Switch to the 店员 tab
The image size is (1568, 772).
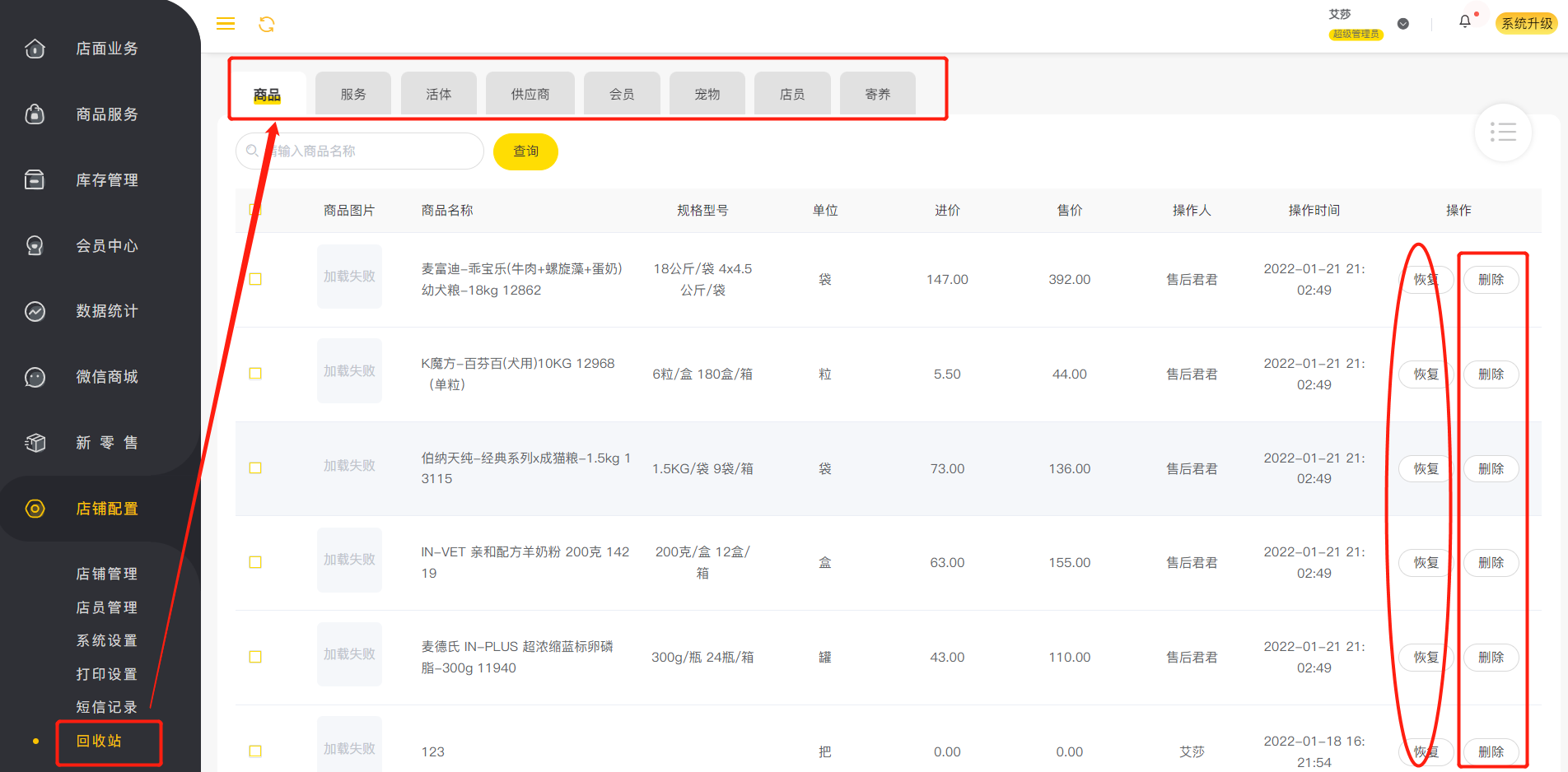coord(792,94)
